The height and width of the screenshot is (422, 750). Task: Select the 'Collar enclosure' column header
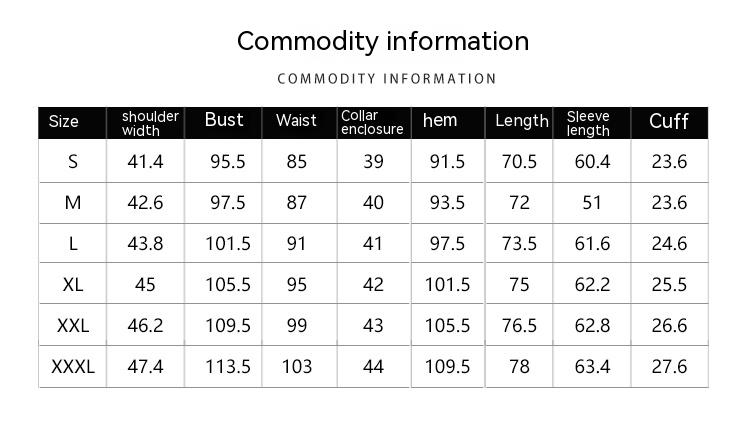(372, 122)
